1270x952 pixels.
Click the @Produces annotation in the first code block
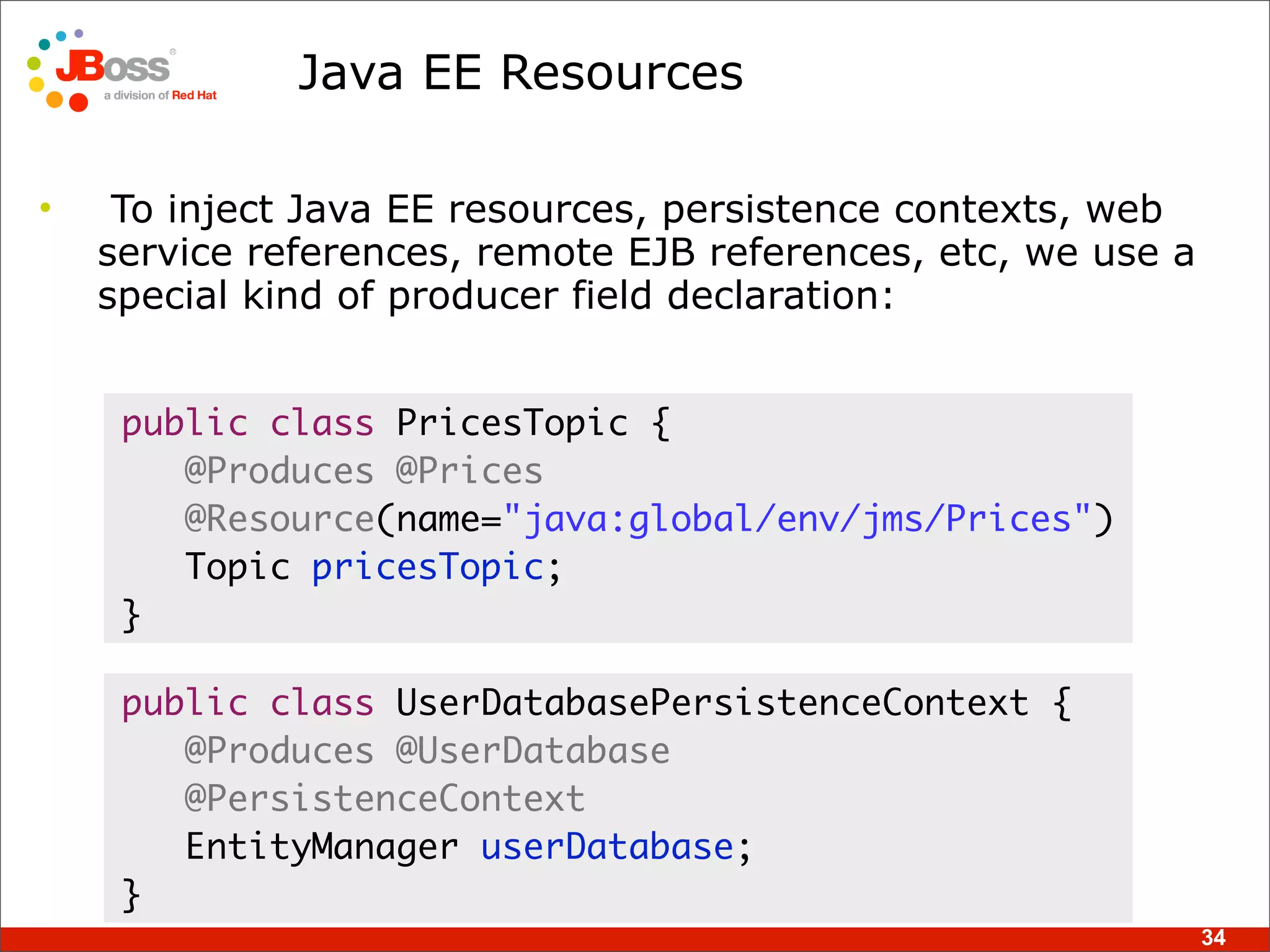[x=279, y=471]
